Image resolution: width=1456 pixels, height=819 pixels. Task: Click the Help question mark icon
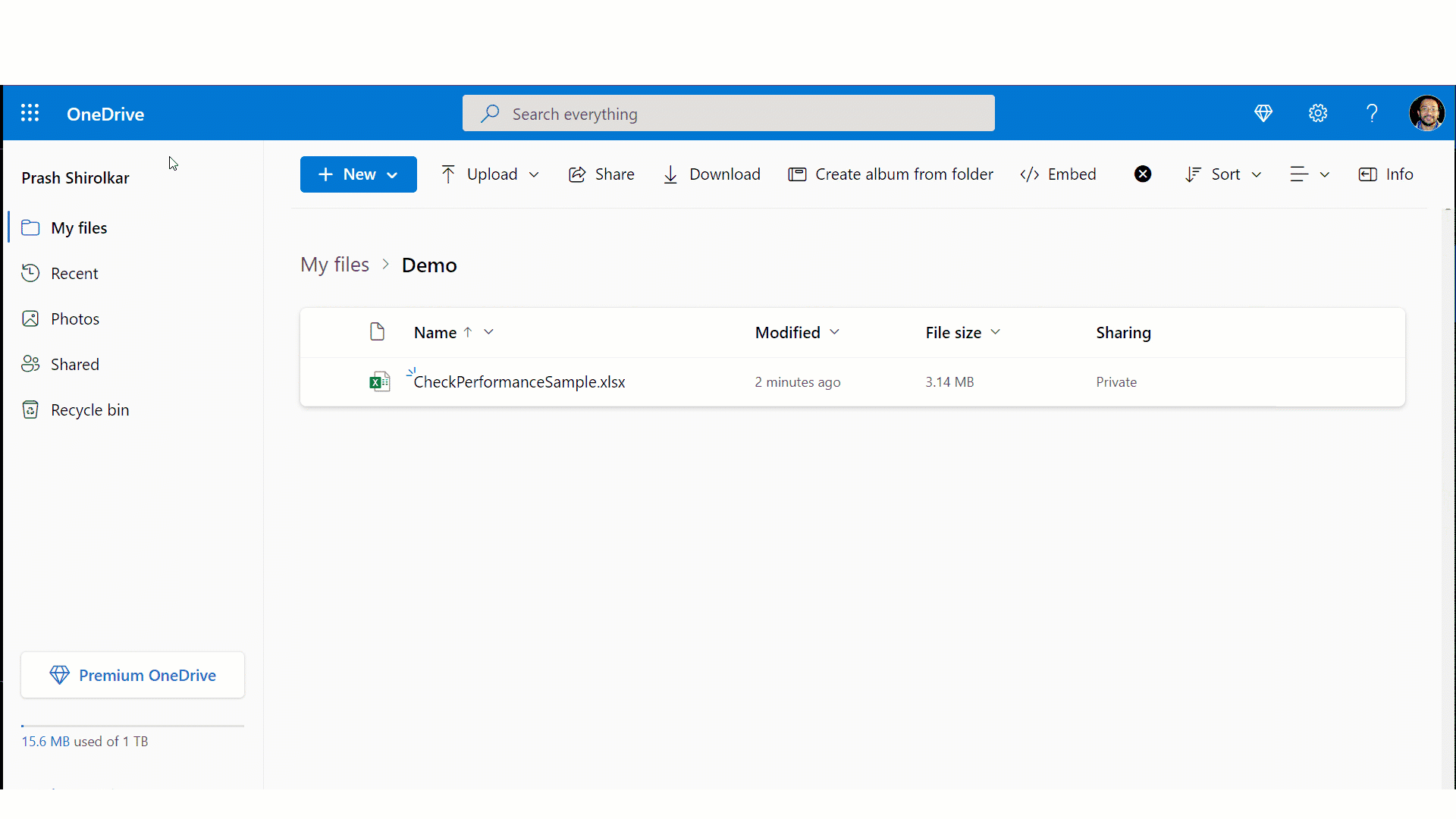pos(1372,114)
